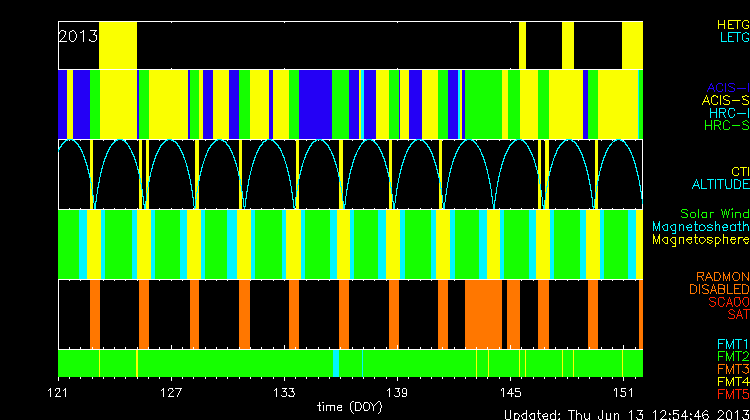Click the ACIS-S legend entry

725,100
